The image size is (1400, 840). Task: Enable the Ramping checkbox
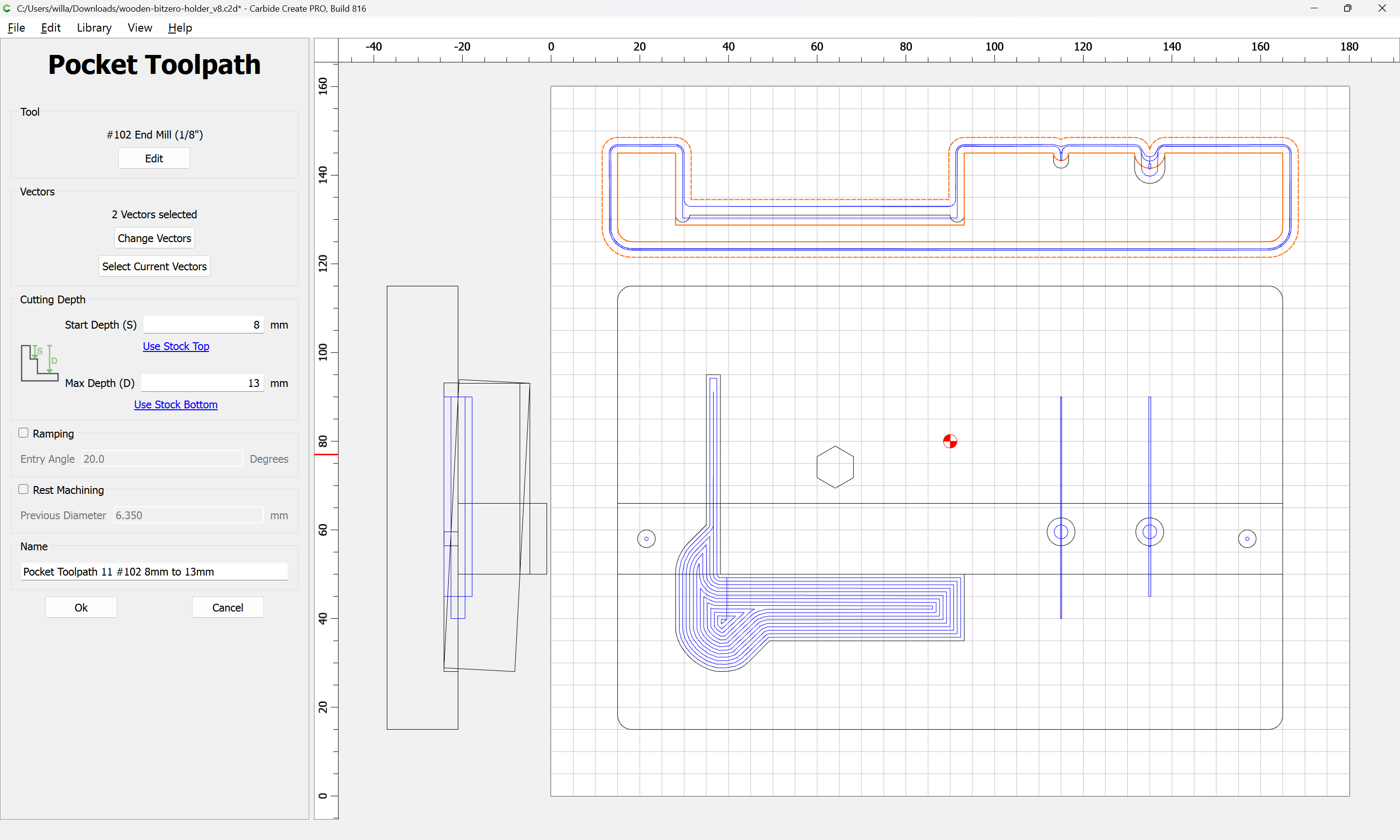[x=23, y=433]
